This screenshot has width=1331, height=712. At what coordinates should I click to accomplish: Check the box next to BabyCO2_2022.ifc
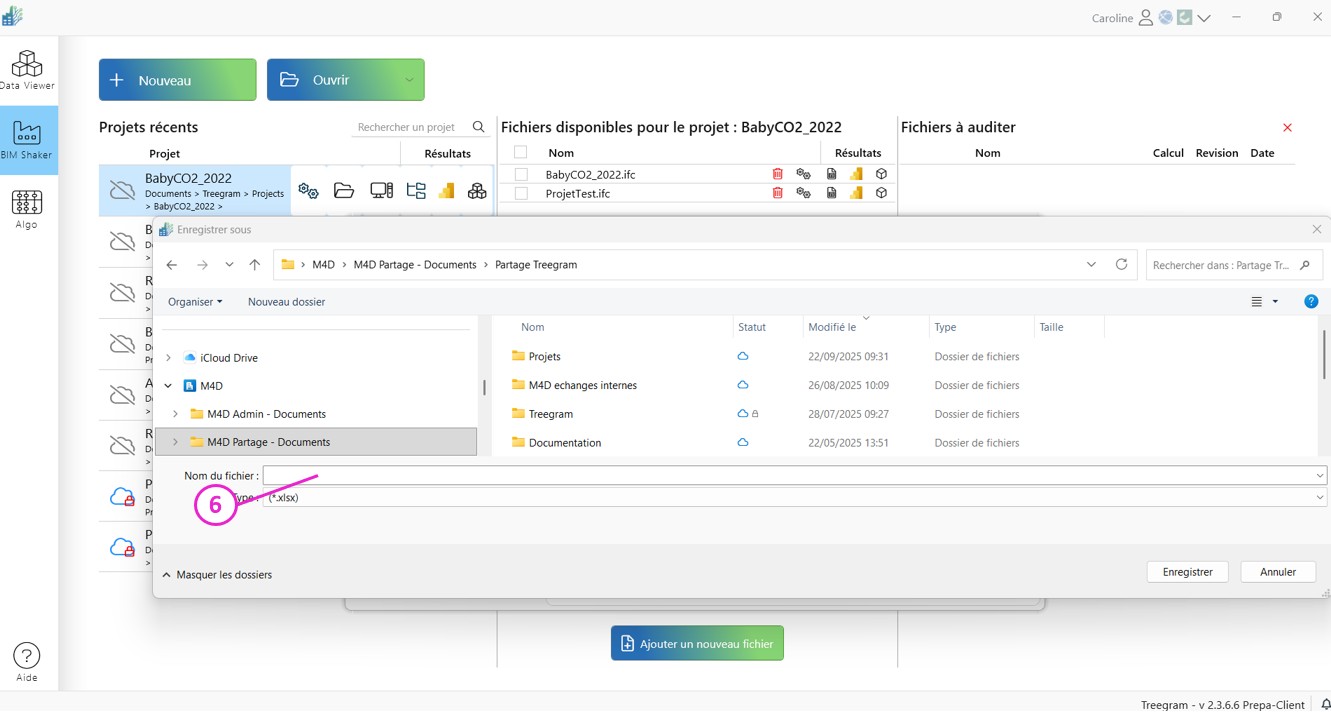coord(521,174)
